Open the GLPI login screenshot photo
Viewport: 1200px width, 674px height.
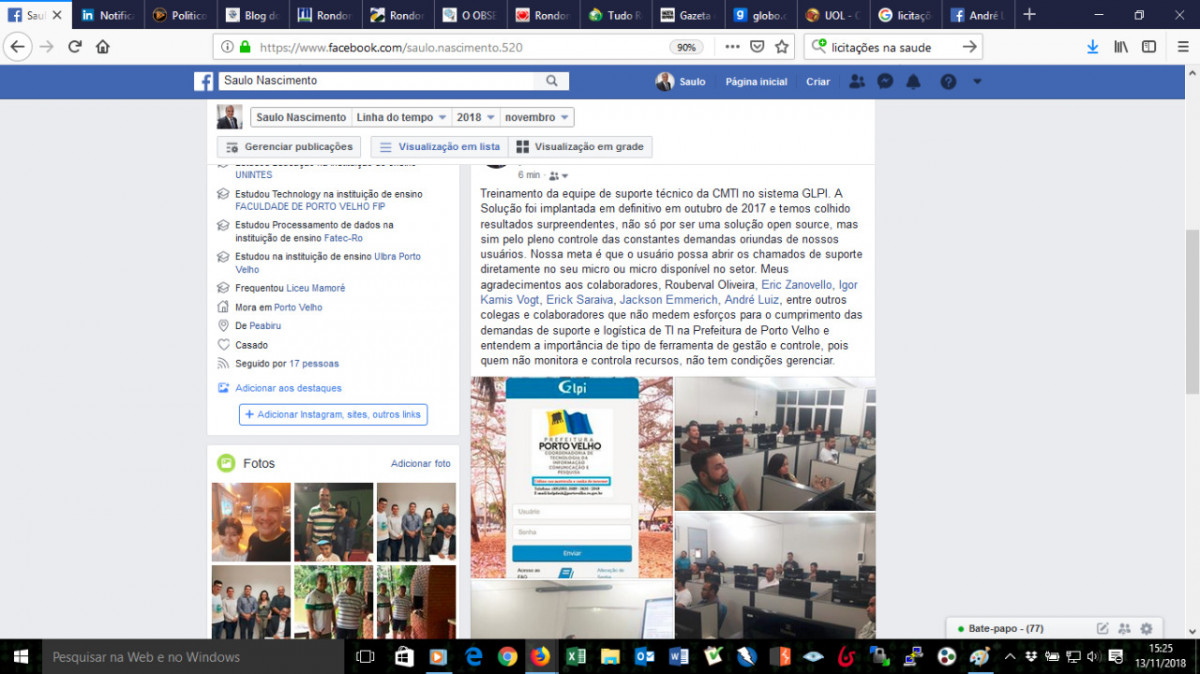click(572, 477)
